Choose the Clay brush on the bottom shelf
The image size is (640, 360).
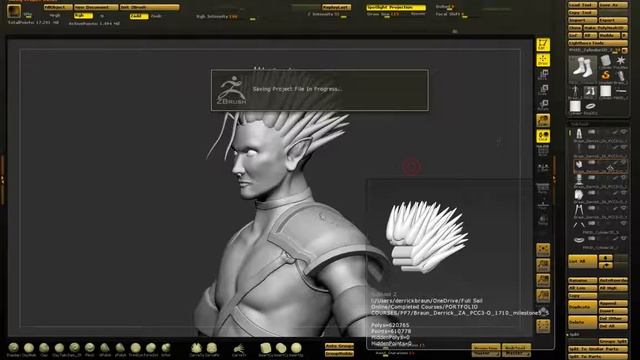coord(44,349)
